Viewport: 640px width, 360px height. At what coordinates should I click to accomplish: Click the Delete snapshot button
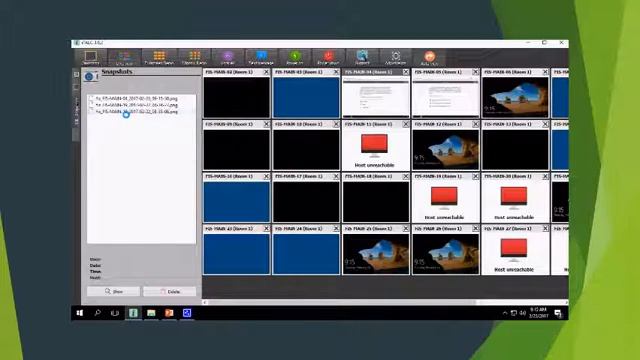click(170, 291)
